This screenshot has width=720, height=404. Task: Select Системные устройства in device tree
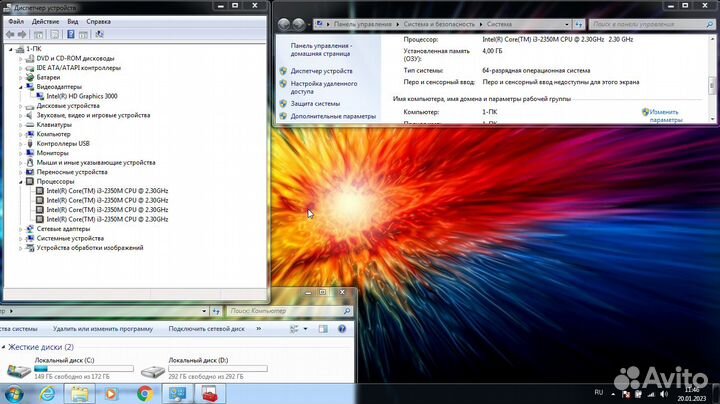[x=70, y=238]
